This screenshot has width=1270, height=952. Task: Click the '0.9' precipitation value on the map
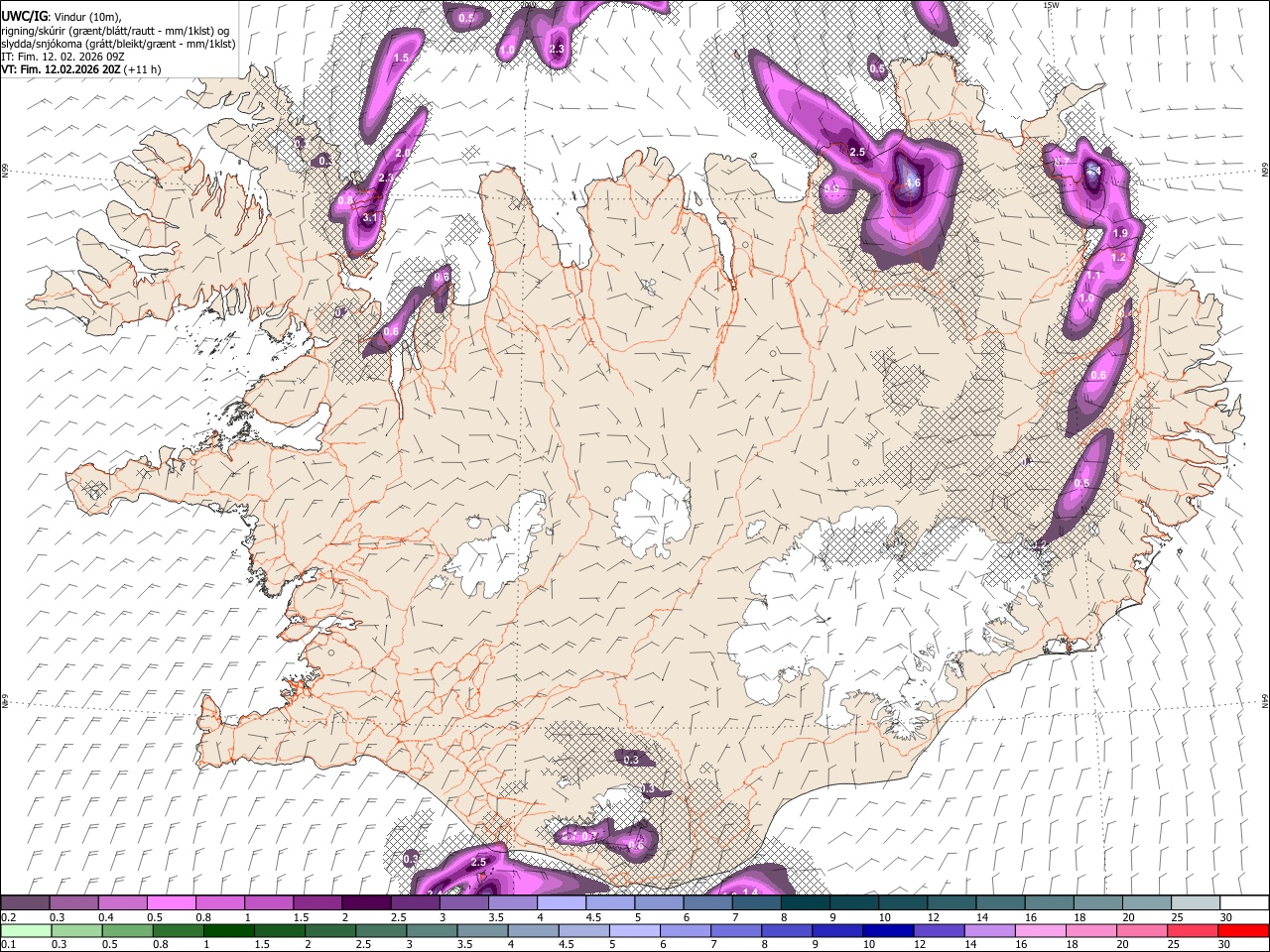tap(831, 188)
